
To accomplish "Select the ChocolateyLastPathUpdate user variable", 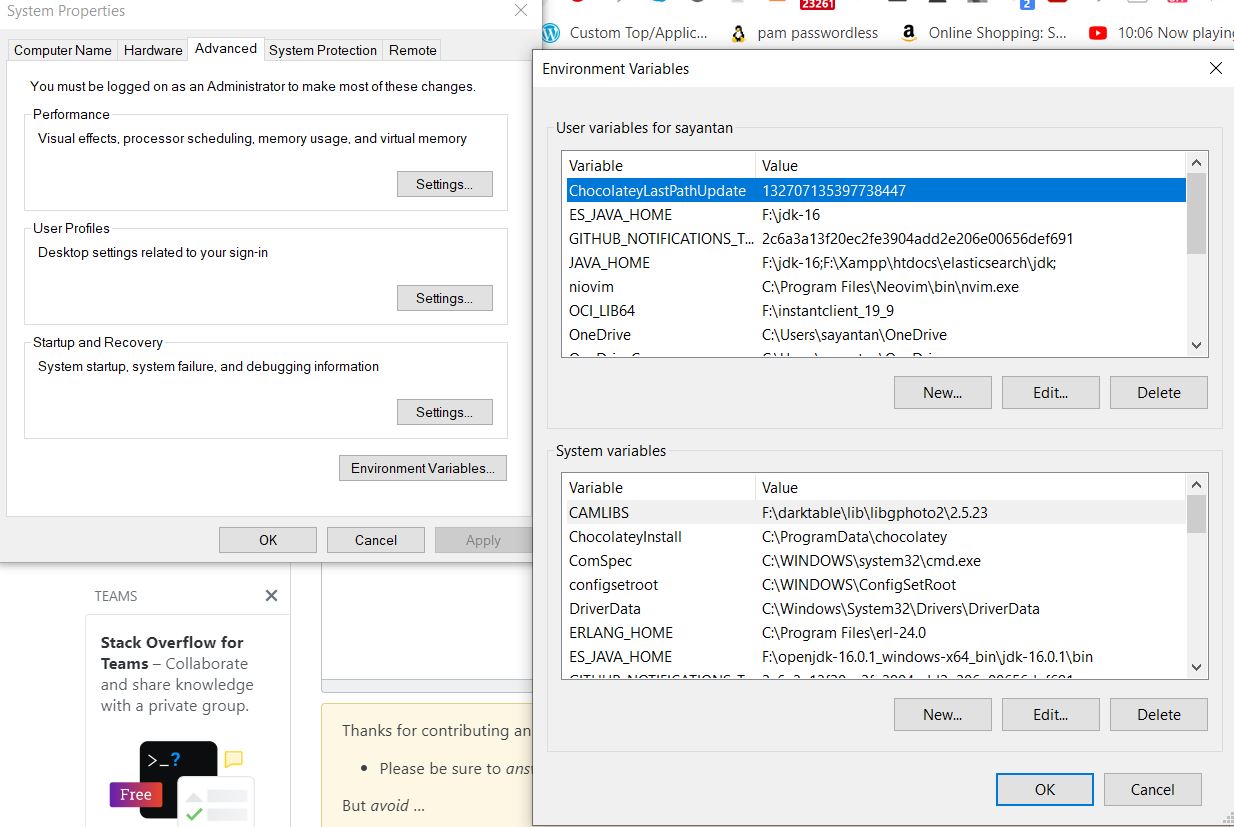I will (875, 190).
